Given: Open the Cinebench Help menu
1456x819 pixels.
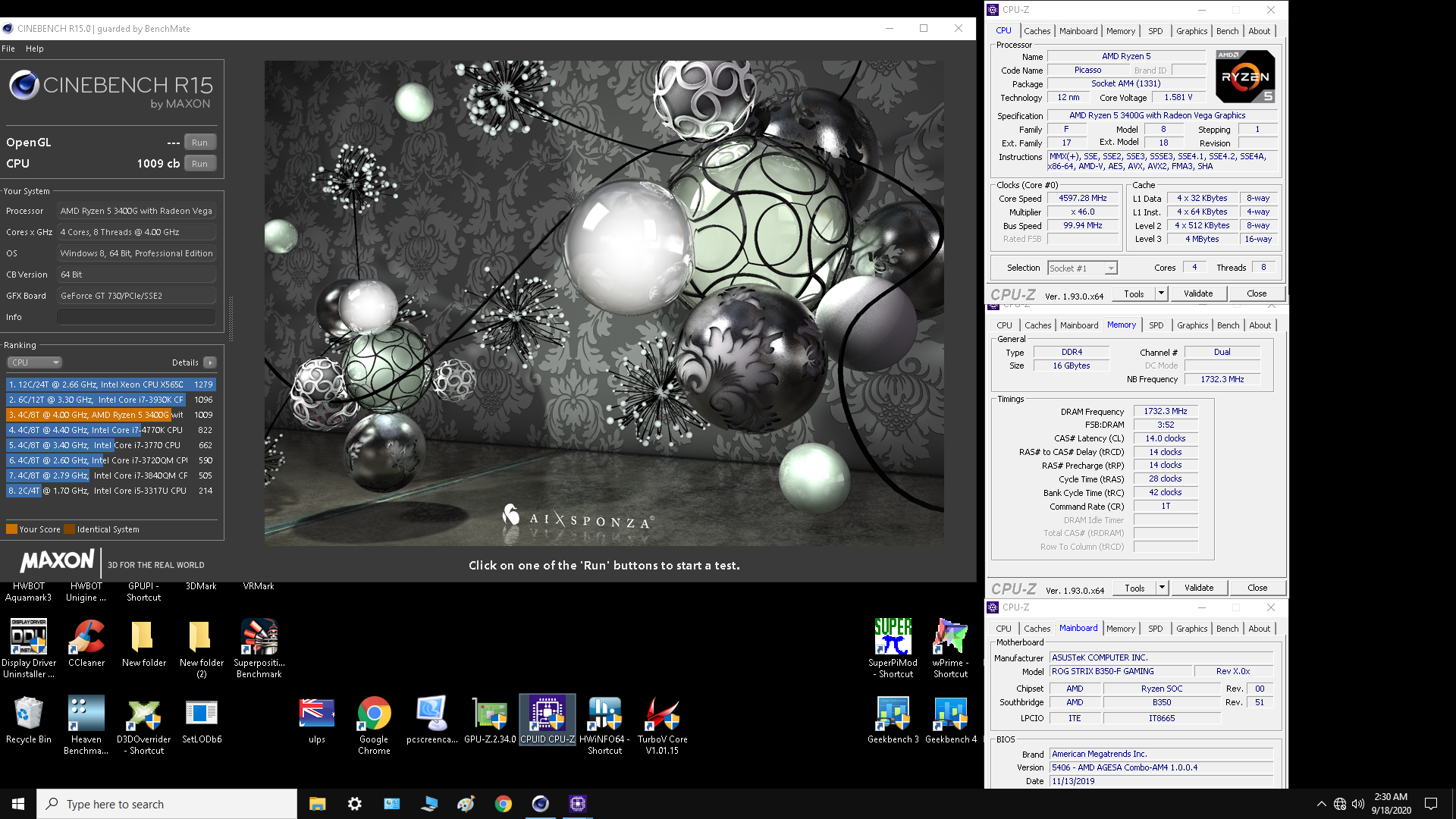Looking at the screenshot, I should click(x=35, y=49).
